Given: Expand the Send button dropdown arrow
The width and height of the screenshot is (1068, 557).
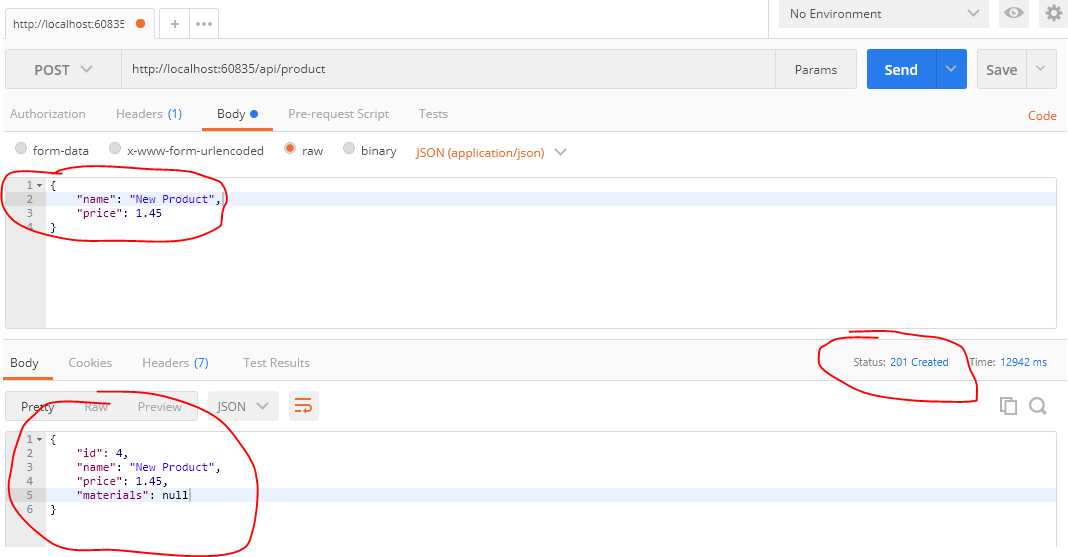Looking at the screenshot, I should point(951,69).
